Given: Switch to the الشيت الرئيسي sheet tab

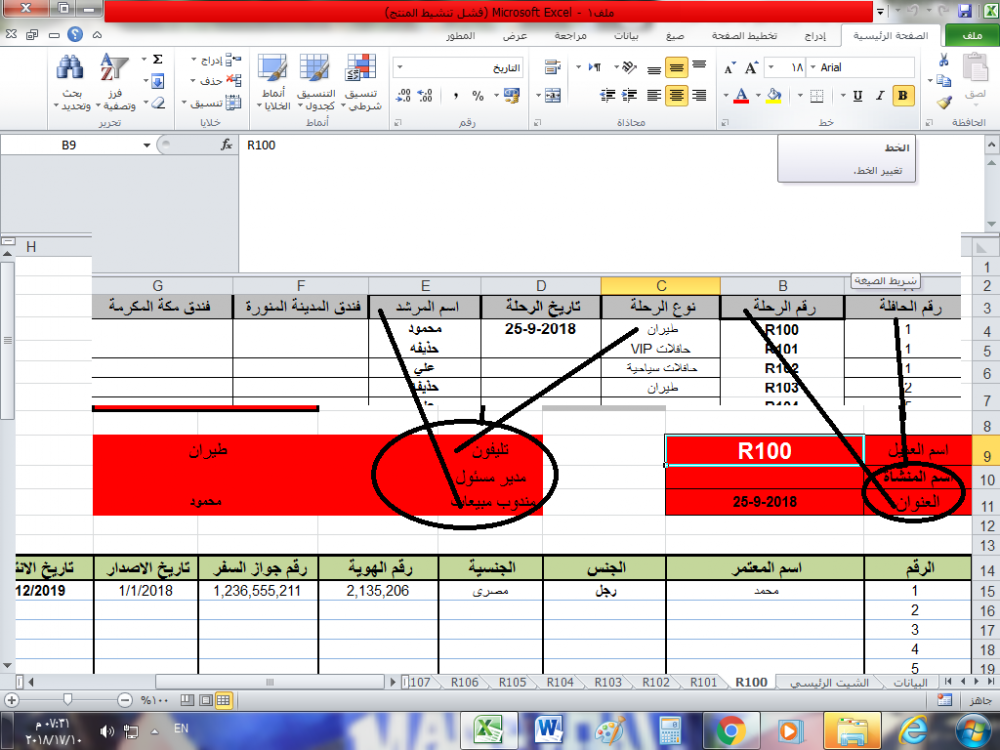Looking at the screenshot, I should point(829,682).
